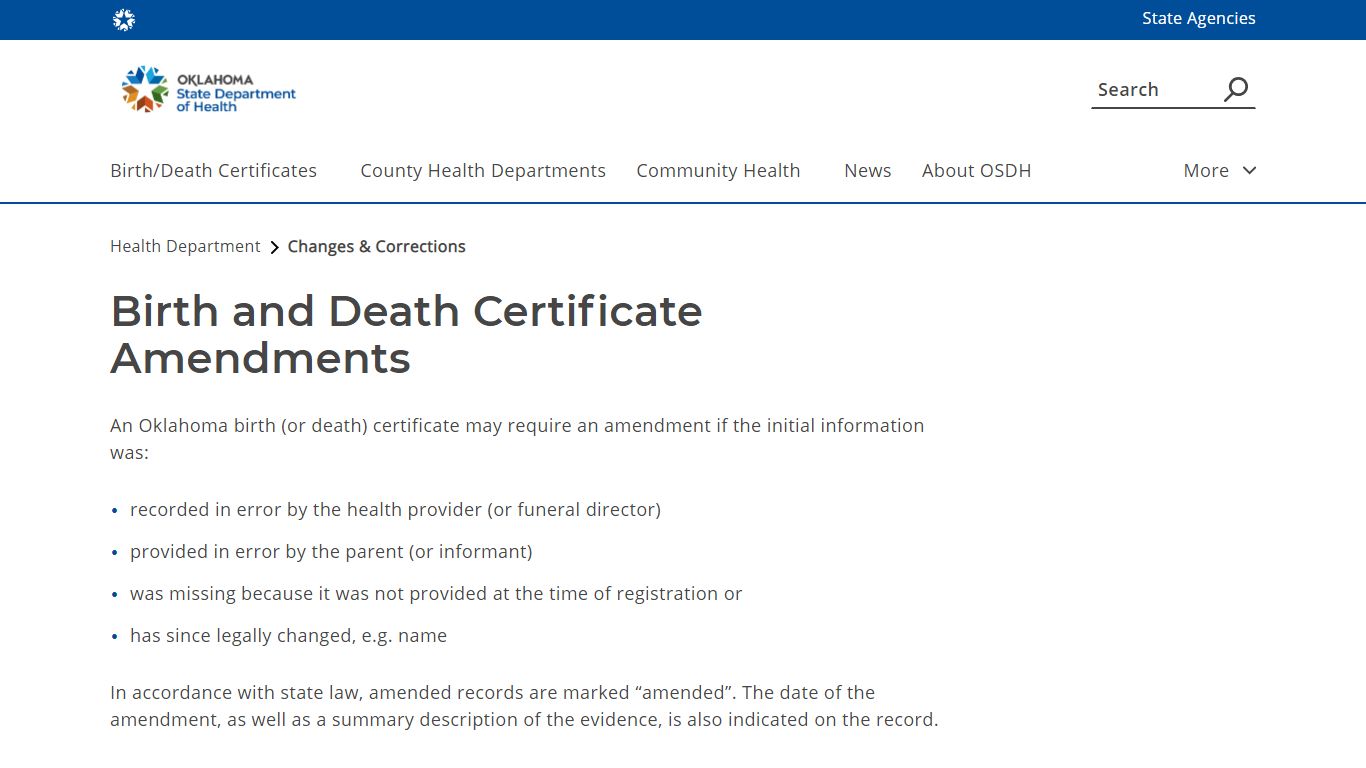The image size is (1366, 768).
Task: Open the Community Health menu
Action: 718,170
